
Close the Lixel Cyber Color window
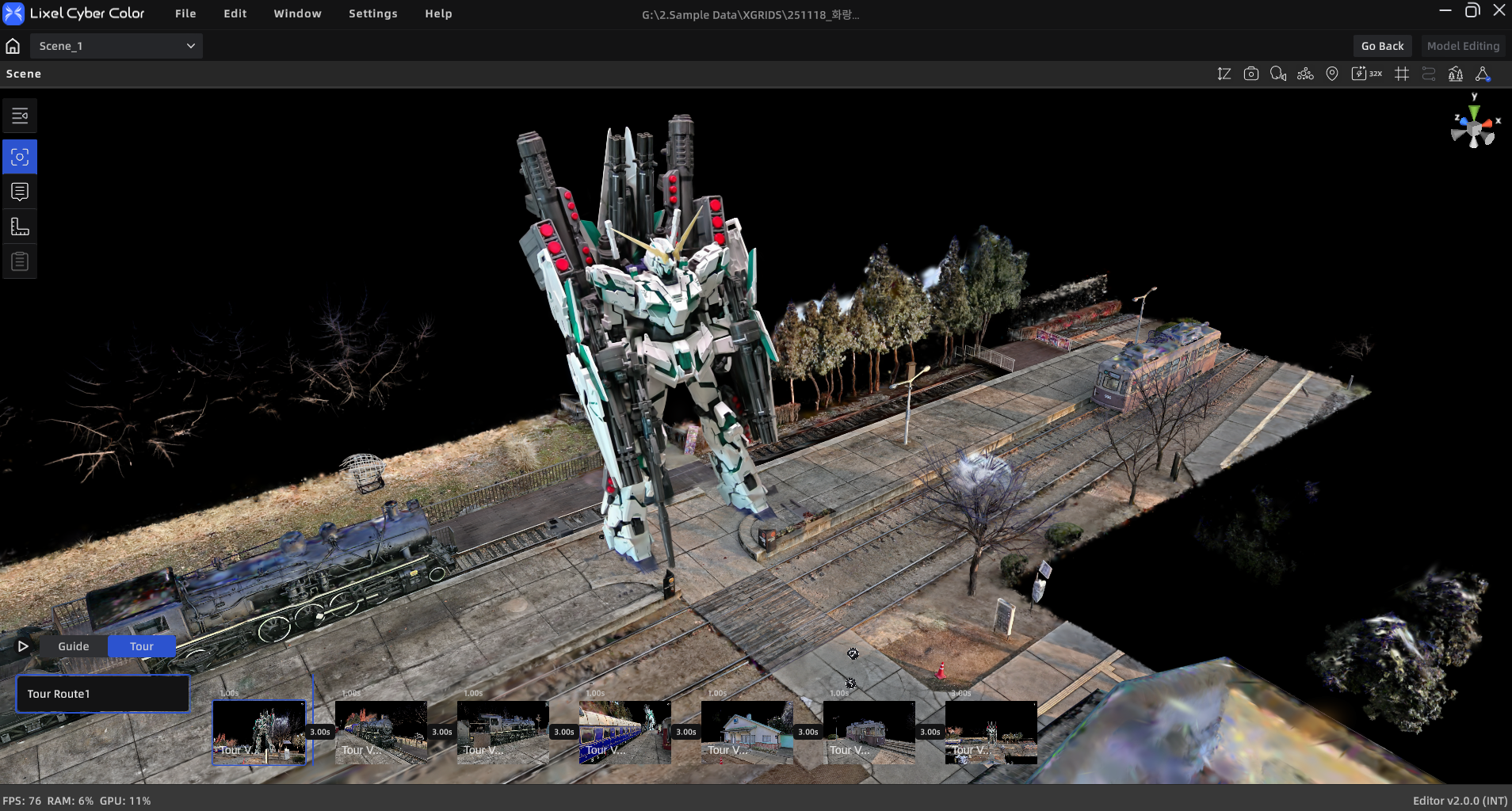tap(1499, 10)
